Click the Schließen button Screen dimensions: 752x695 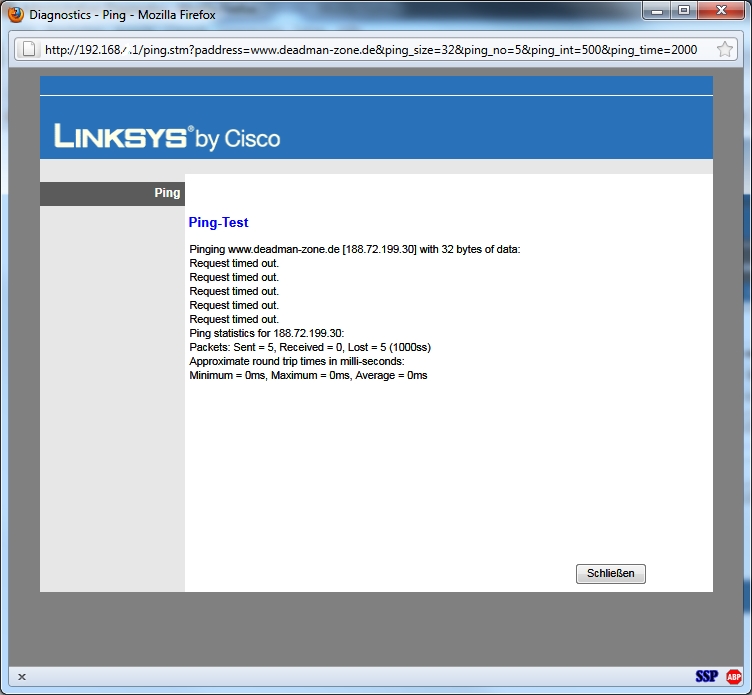[611, 574]
